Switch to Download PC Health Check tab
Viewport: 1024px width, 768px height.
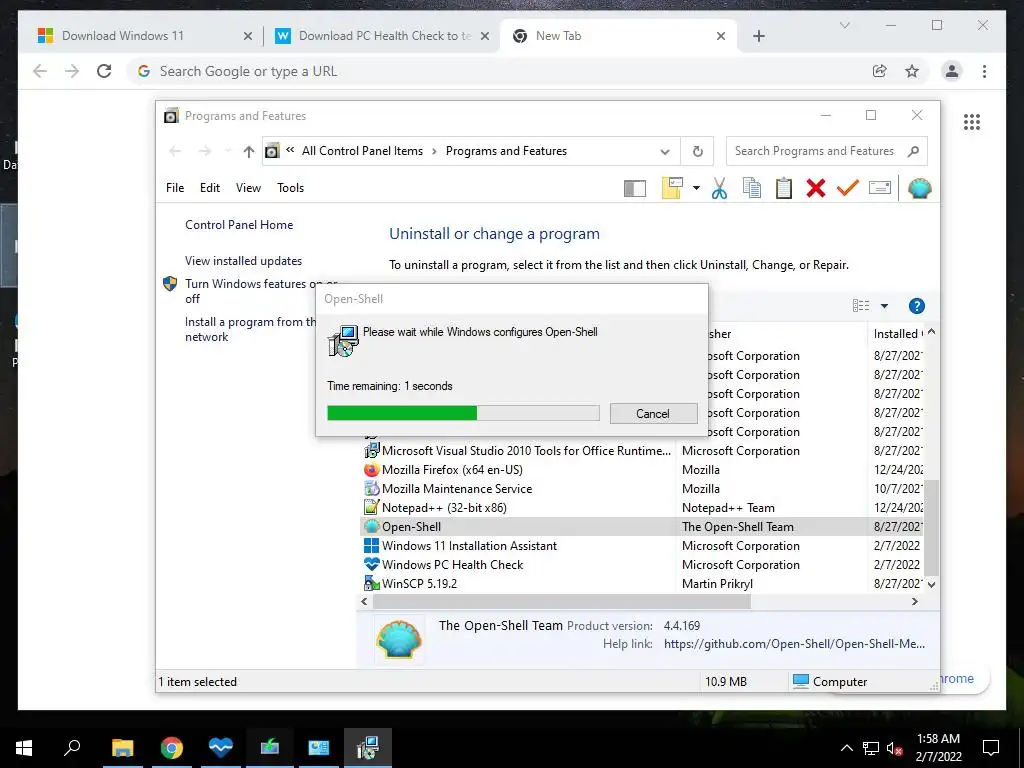[385, 36]
